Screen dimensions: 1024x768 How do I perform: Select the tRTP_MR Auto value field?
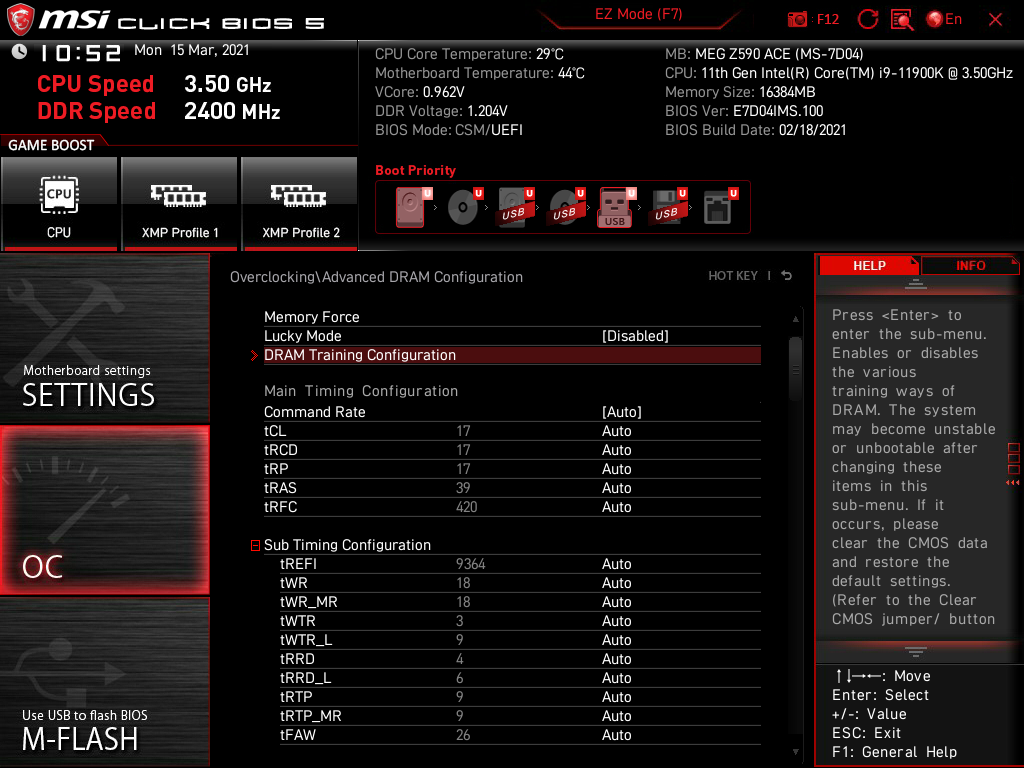point(616,716)
